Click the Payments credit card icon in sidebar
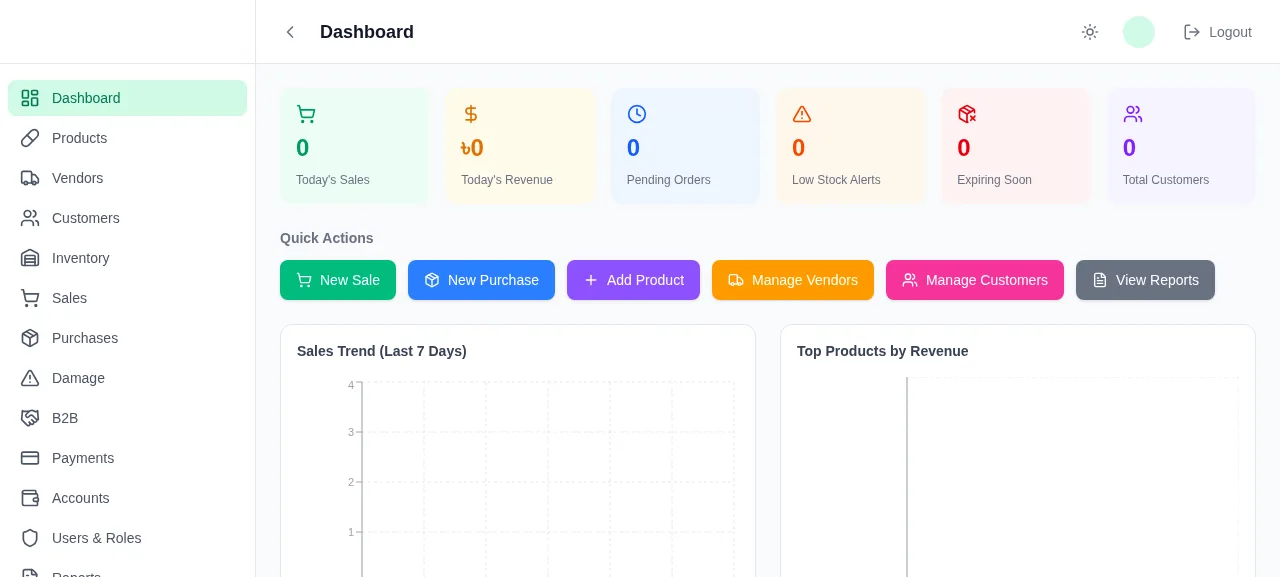The width and height of the screenshot is (1280, 577). [30, 458]
